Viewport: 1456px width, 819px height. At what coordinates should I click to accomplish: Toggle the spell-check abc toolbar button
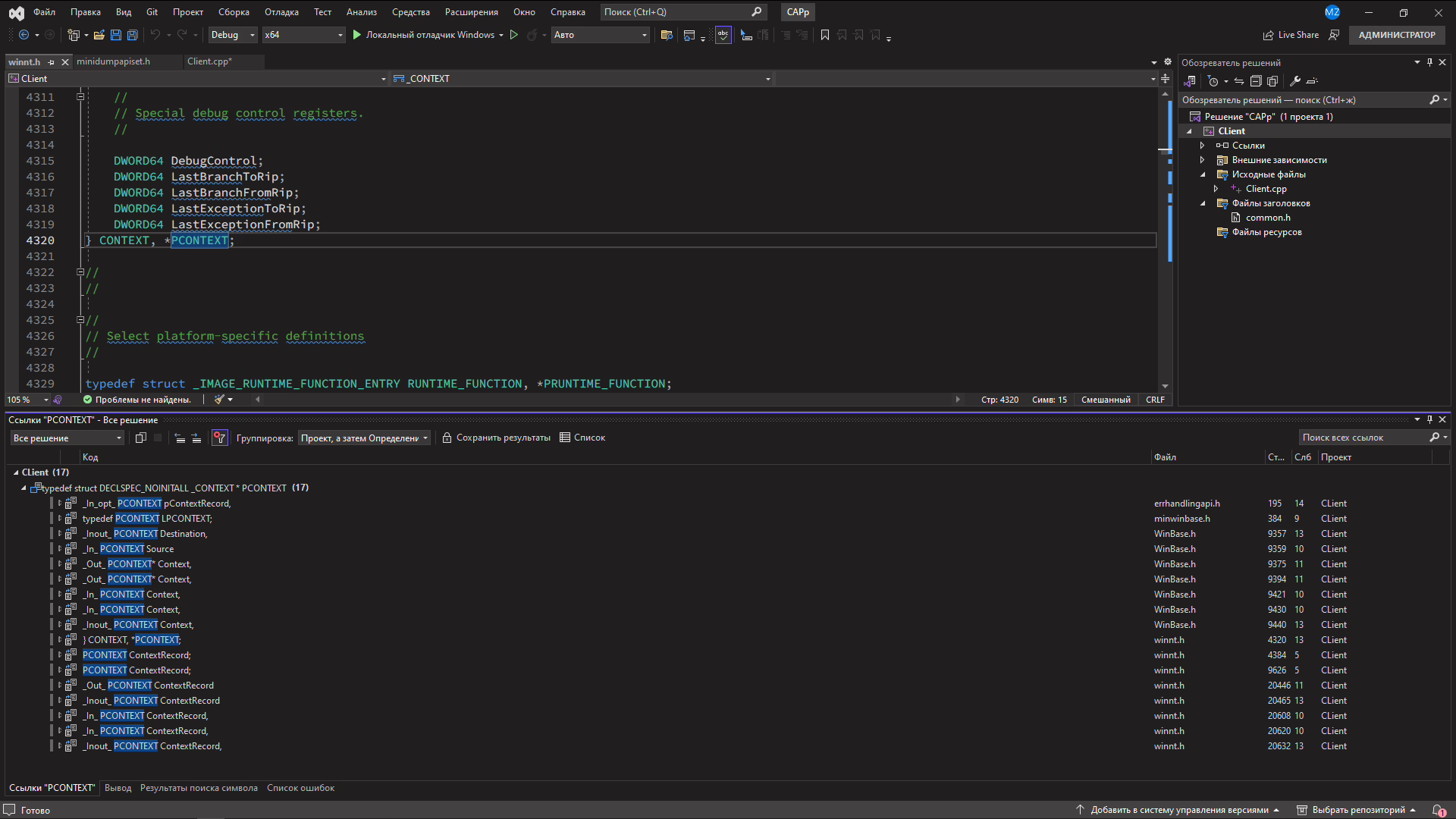(723, 35)
